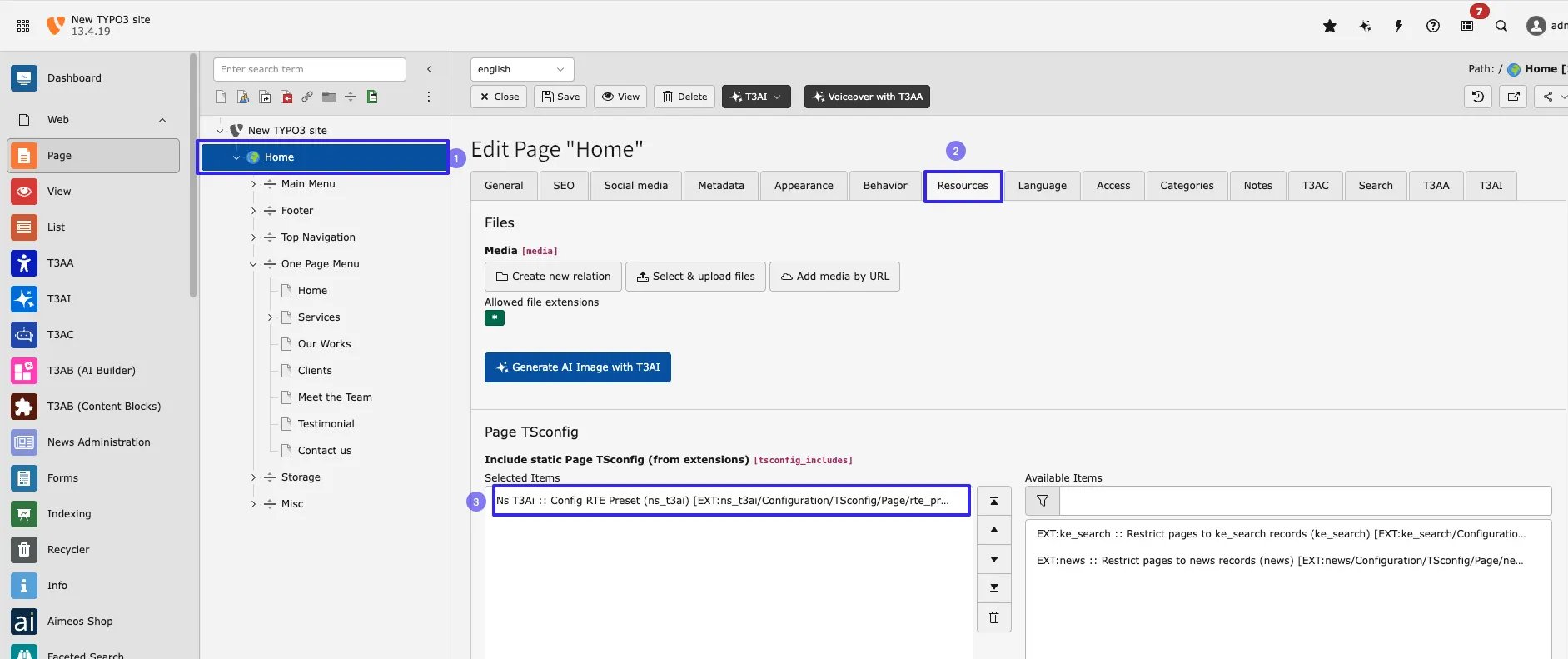The width and height of the screenshot is (1568, 659).
Task: Click the Save button
Action: point(560,97)
